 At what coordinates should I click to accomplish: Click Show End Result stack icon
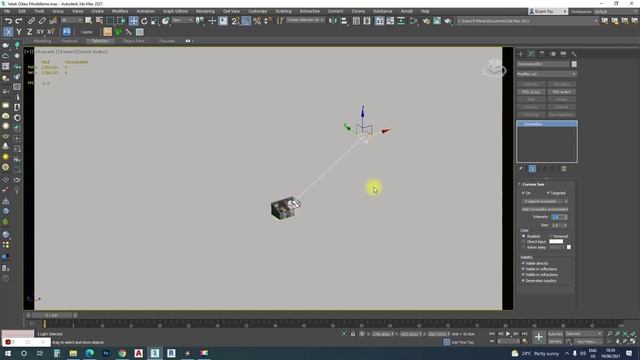coord(532,169)
